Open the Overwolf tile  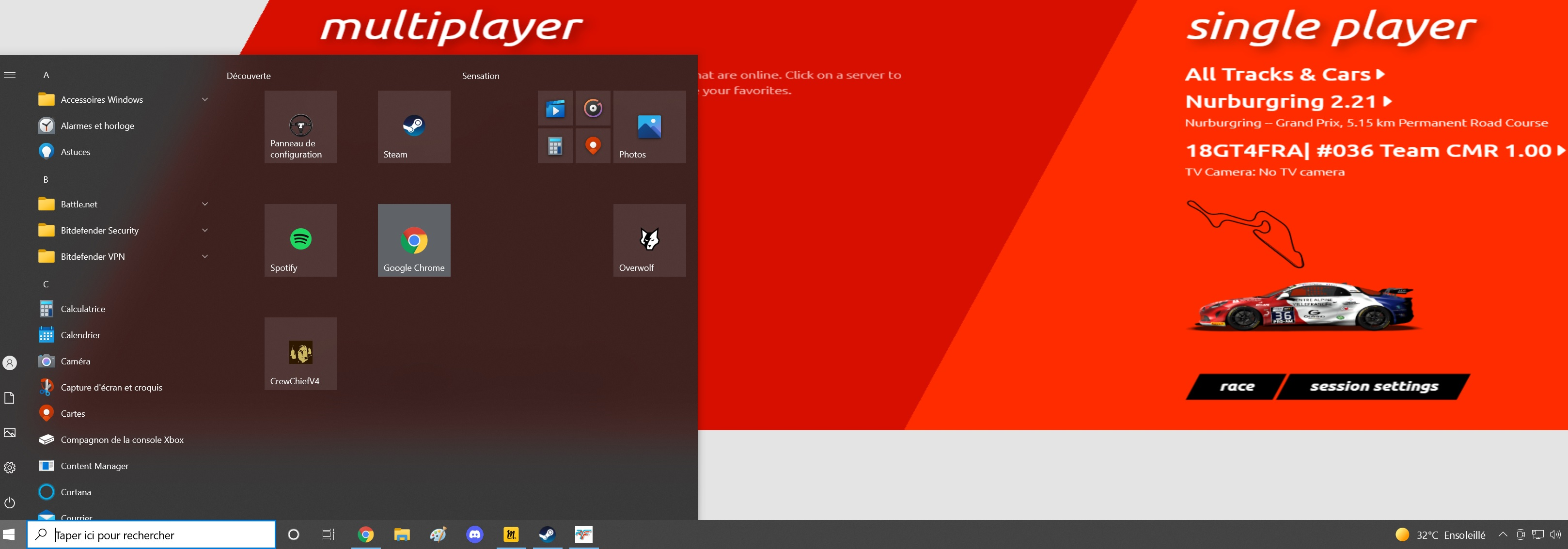point(649,240)
